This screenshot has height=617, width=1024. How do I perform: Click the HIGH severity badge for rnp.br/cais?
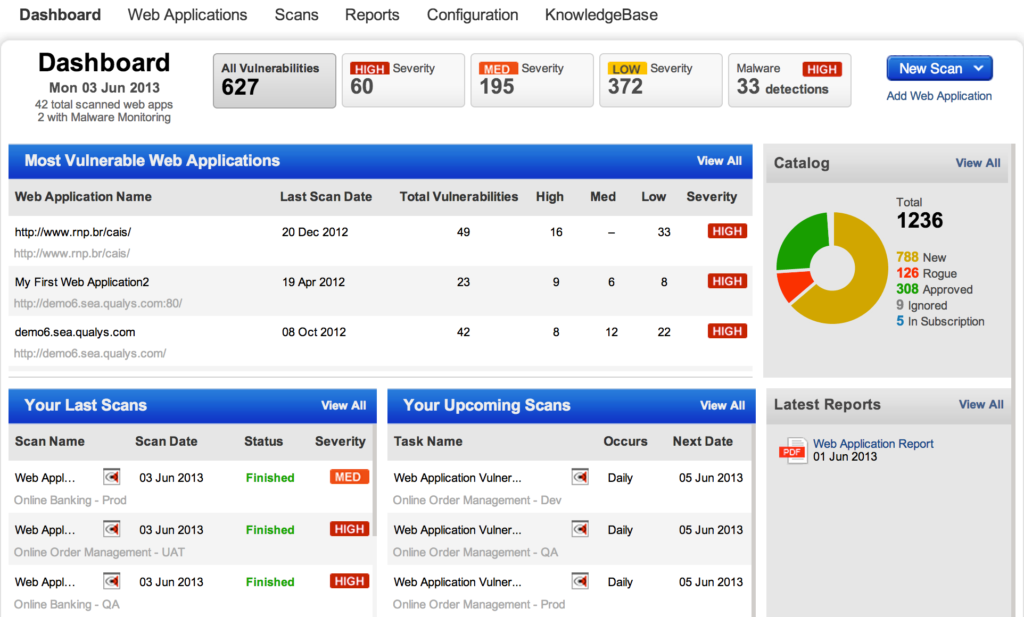point(727,230)
